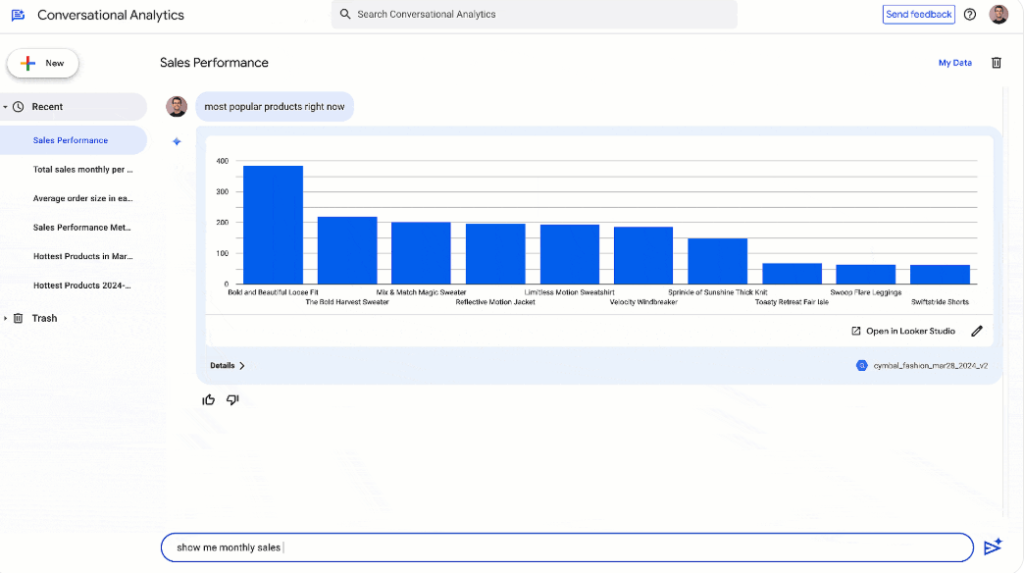Focus the Search Conversational Analytics field

point(534,14)
